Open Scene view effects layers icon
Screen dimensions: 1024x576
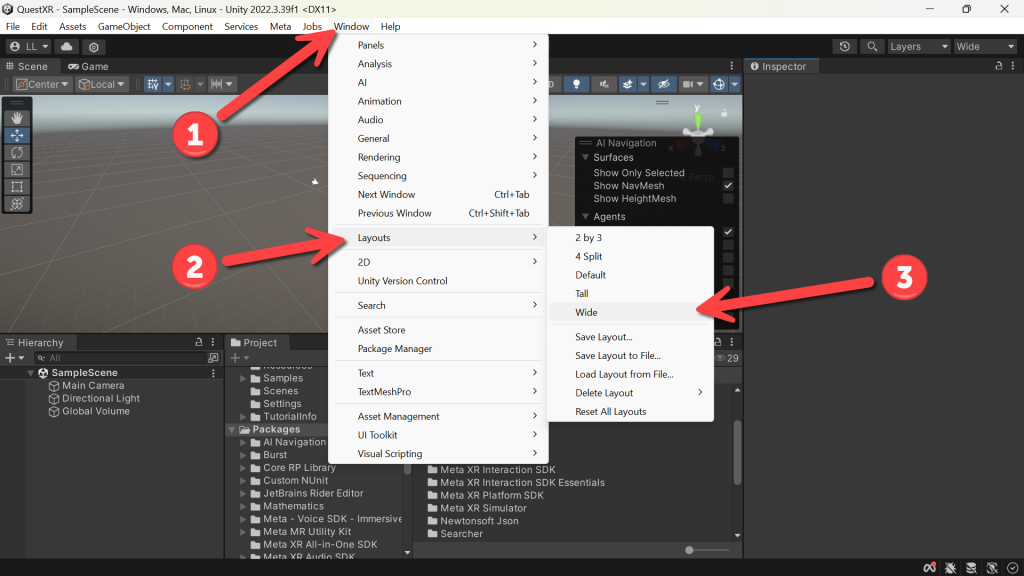[x=628, y=84]
